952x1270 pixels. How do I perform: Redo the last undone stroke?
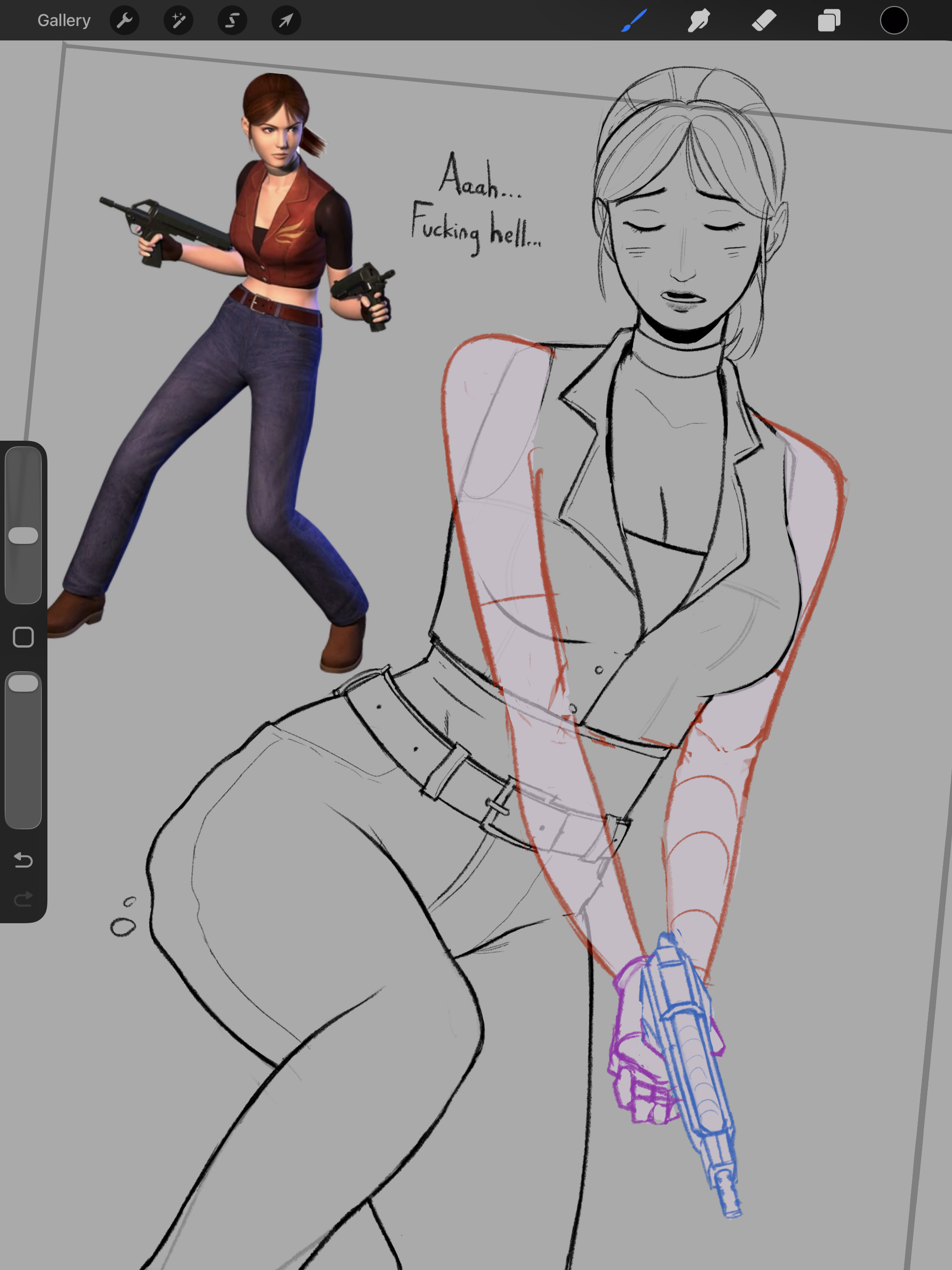(24, 899)
